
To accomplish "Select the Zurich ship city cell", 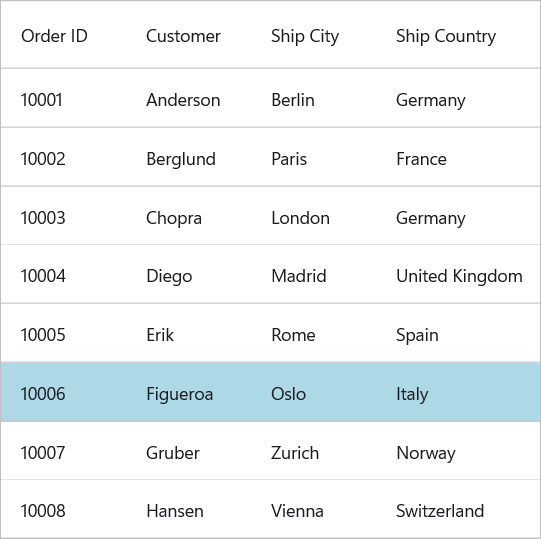I will coord(313,451).
